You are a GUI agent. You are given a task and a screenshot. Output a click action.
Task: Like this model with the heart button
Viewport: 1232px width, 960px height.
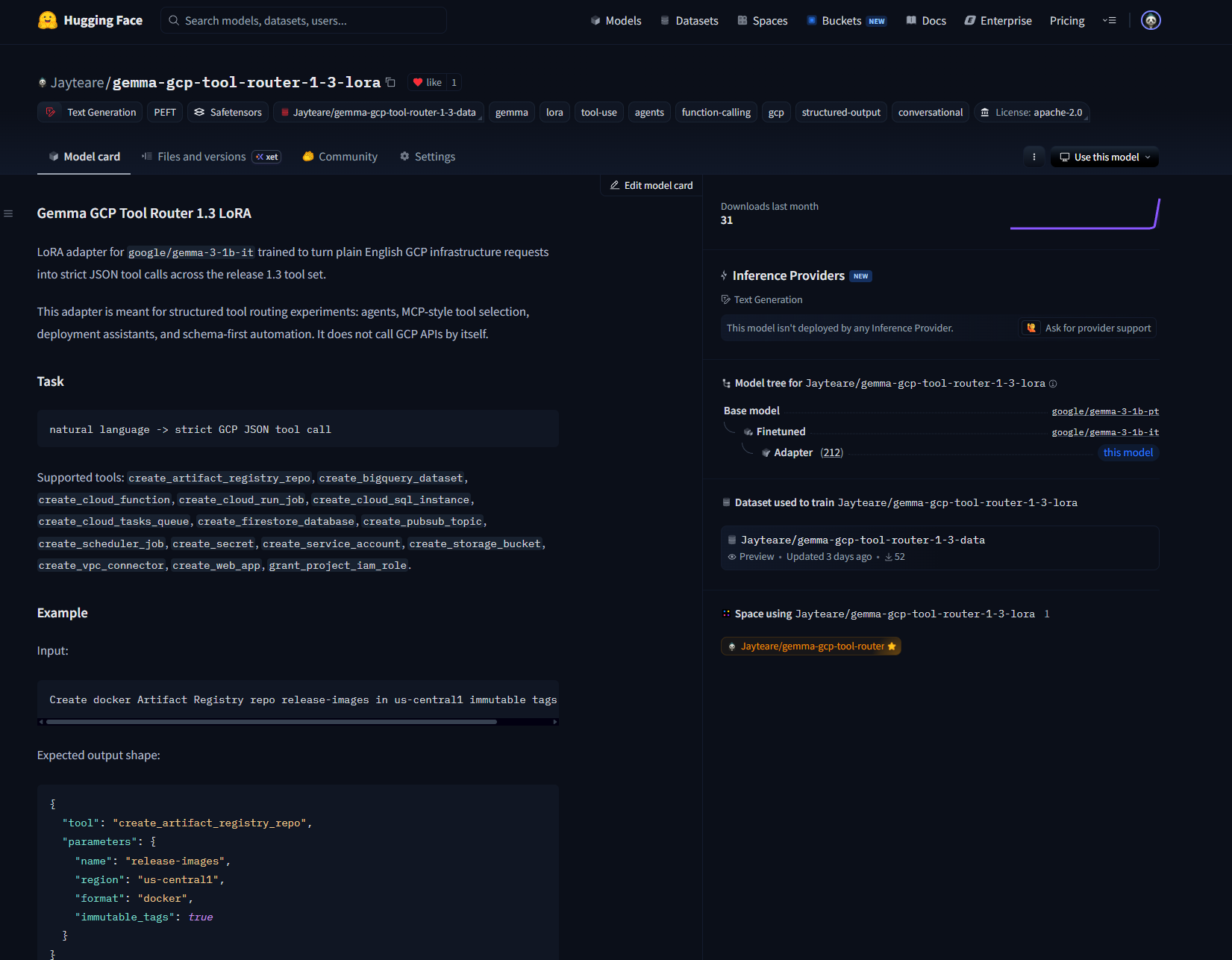(428, 82)
